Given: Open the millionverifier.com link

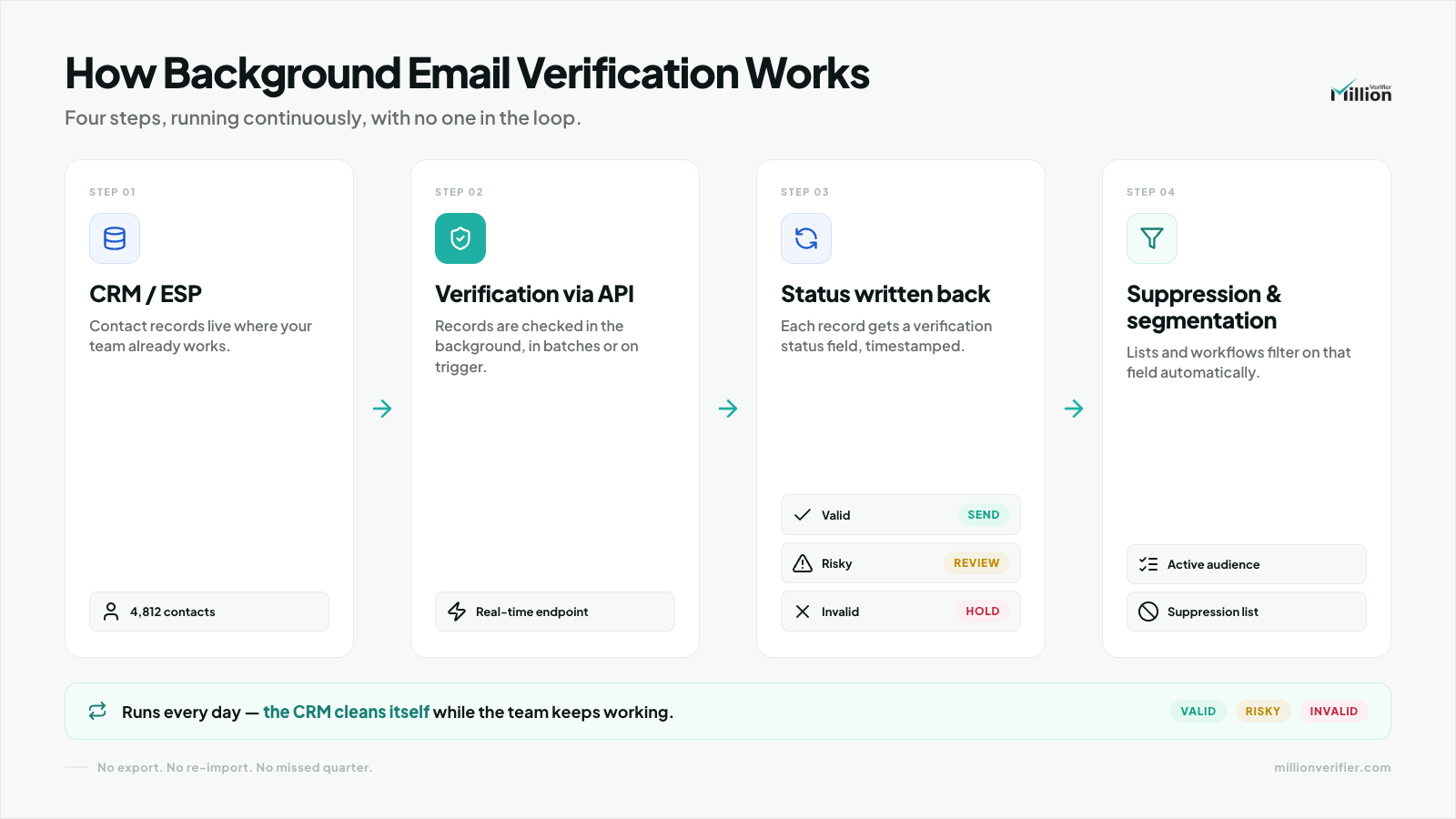Looking at the screenshot, I should [x=1332, y=767].
